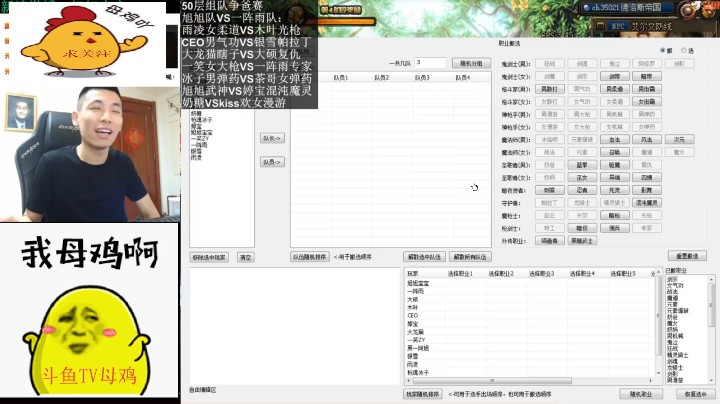Viewport: 720px width, 404px height.
Task: Click the 玩家随机排序 player random sort button
Action: (x=422, y=394)
